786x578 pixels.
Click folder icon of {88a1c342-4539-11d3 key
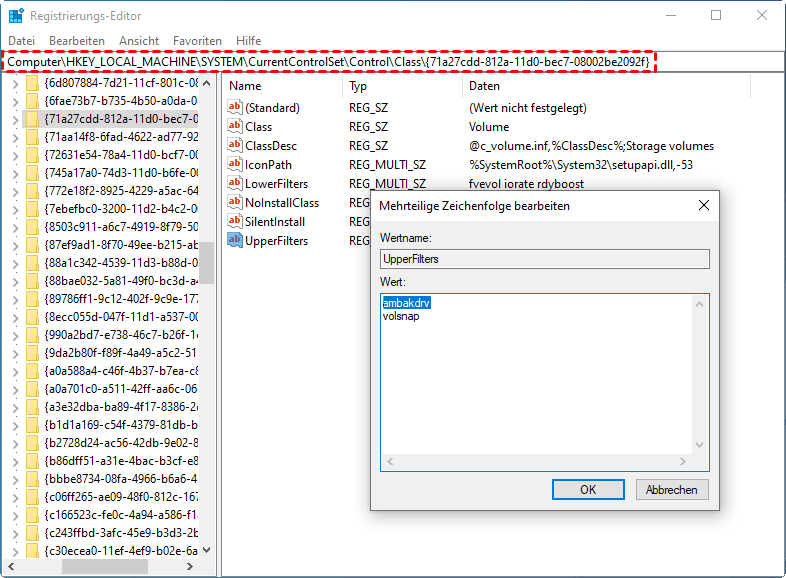pos(32,263)
